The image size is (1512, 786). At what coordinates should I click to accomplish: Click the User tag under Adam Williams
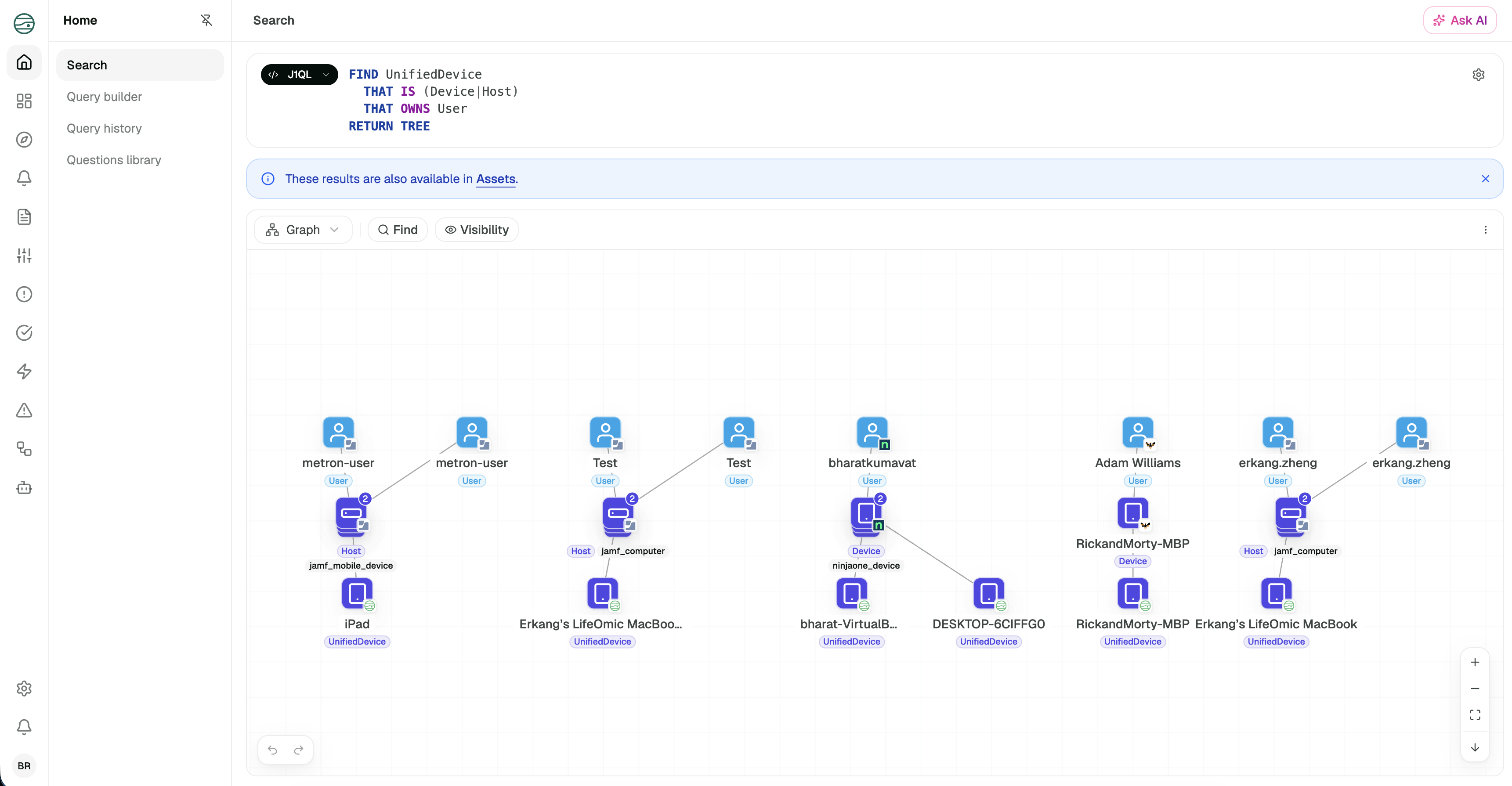[x=1138, y=481]
